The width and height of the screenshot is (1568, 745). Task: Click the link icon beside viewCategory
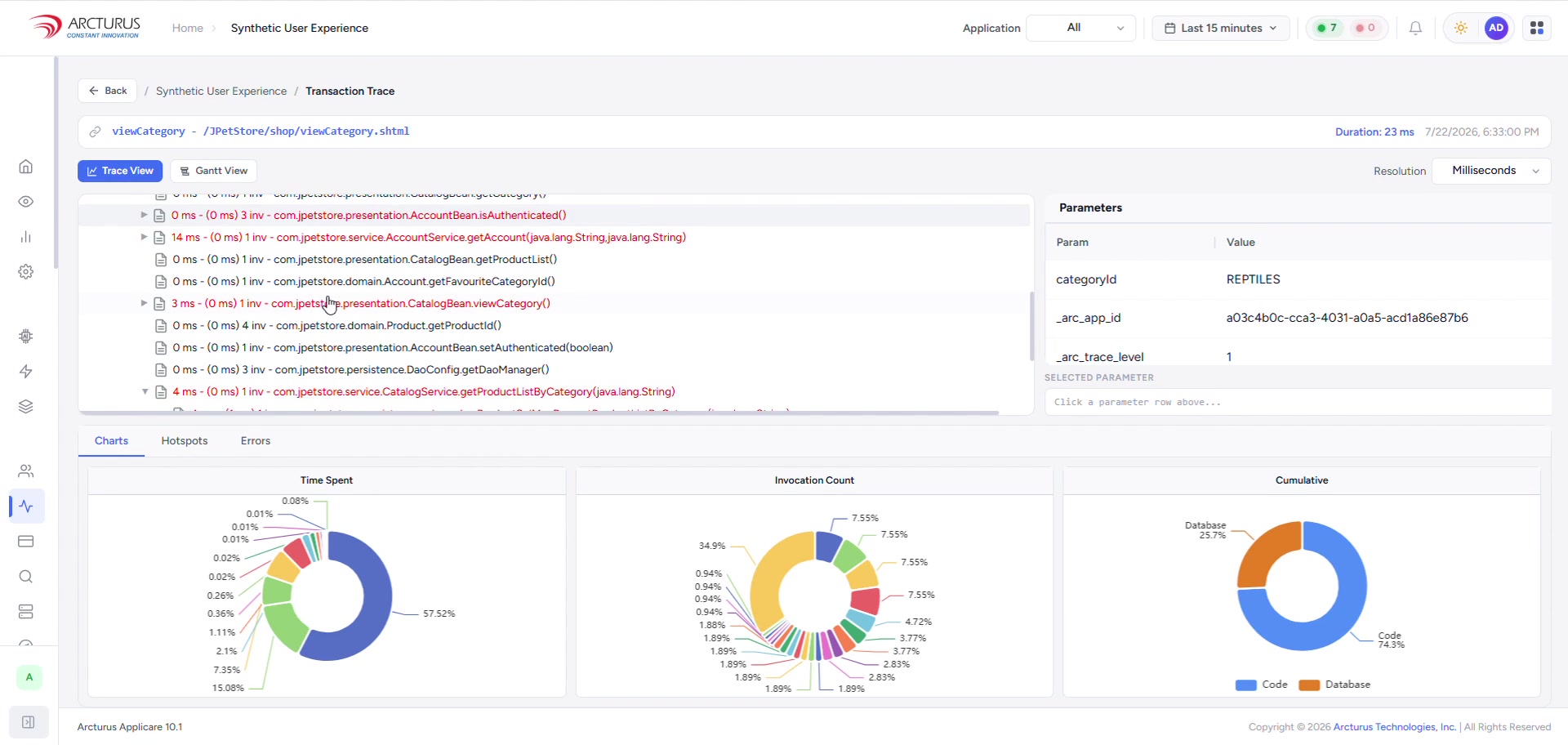(x=96, y=132)
